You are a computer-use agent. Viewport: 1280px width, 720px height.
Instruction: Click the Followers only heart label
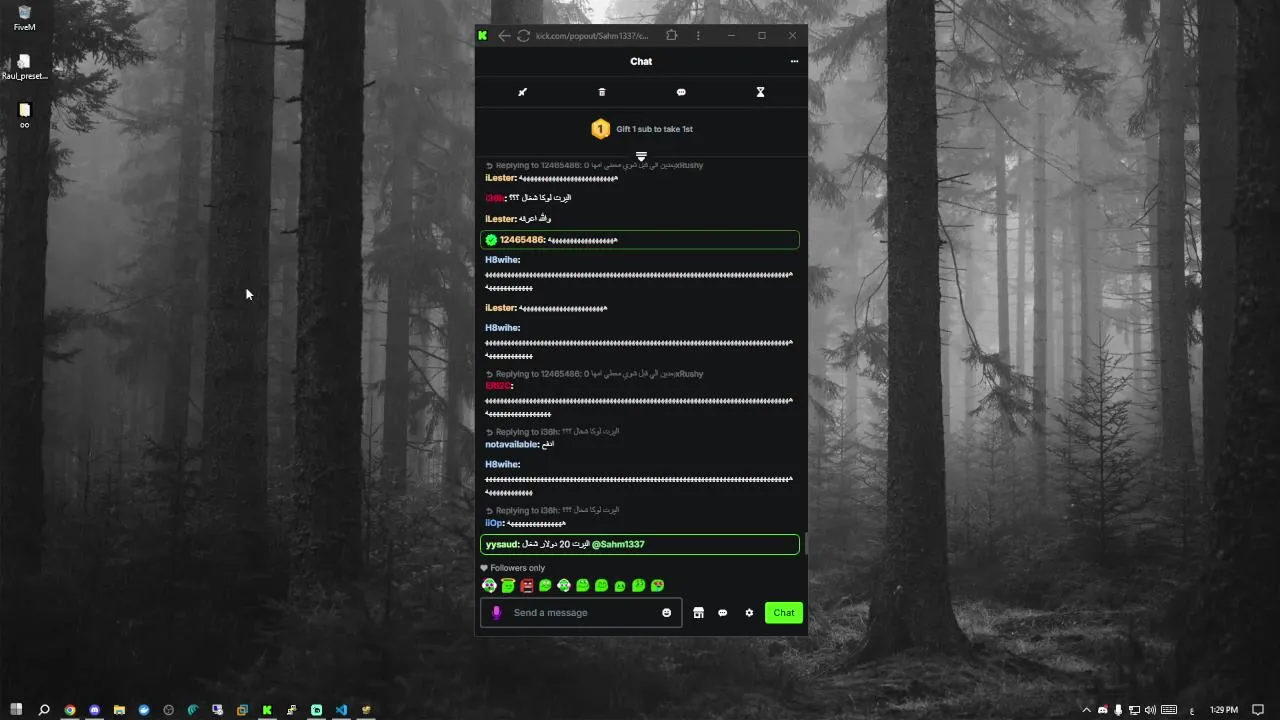click(x=512, y=568)
